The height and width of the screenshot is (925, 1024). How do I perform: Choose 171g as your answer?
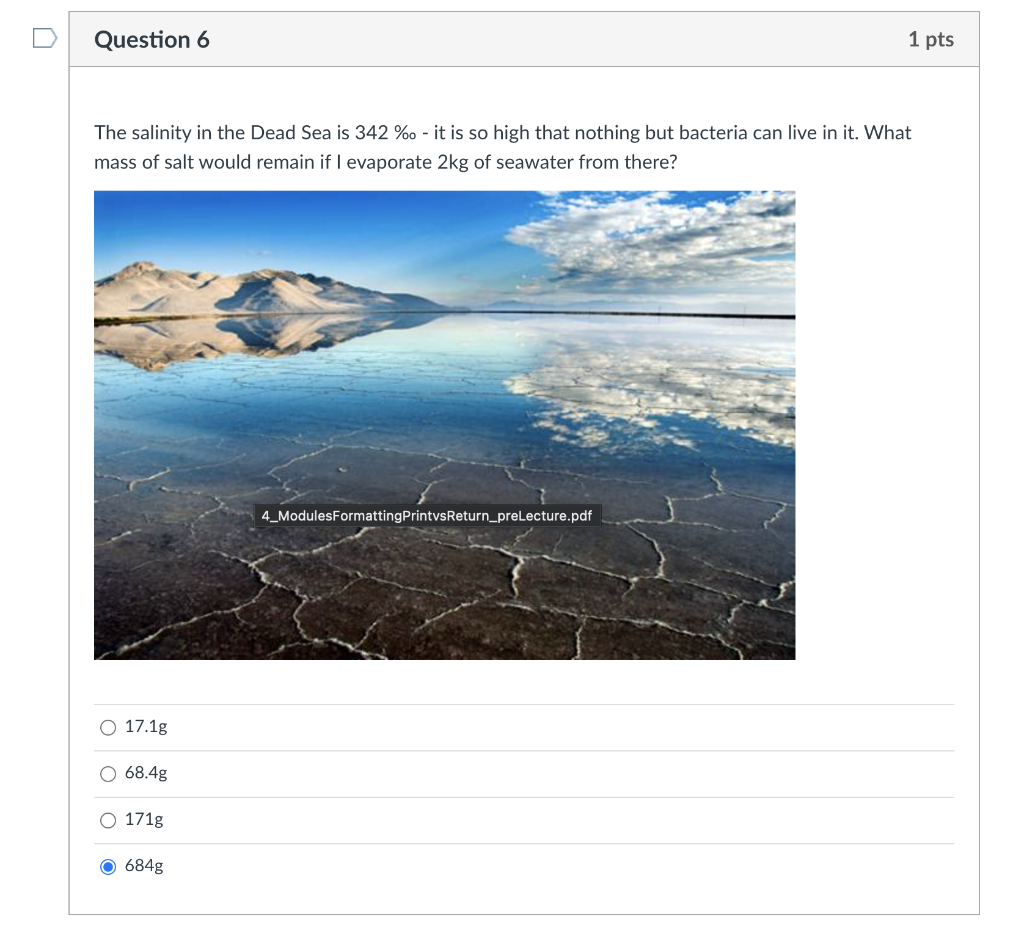tap(108, 819)
